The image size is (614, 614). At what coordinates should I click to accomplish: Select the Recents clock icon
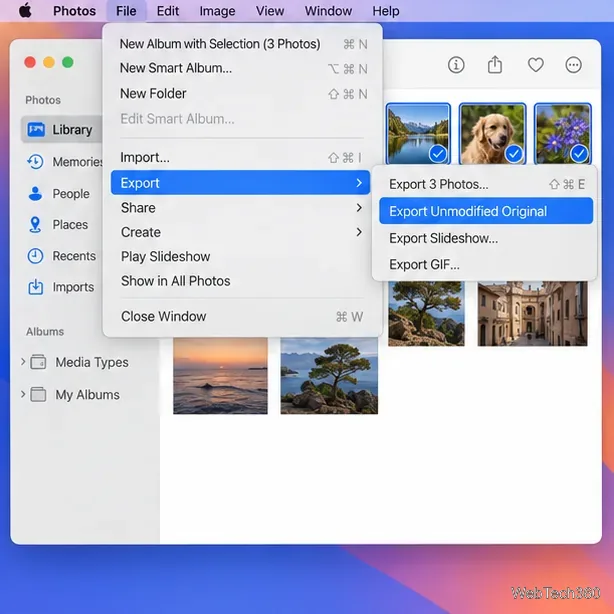point(35,256)
